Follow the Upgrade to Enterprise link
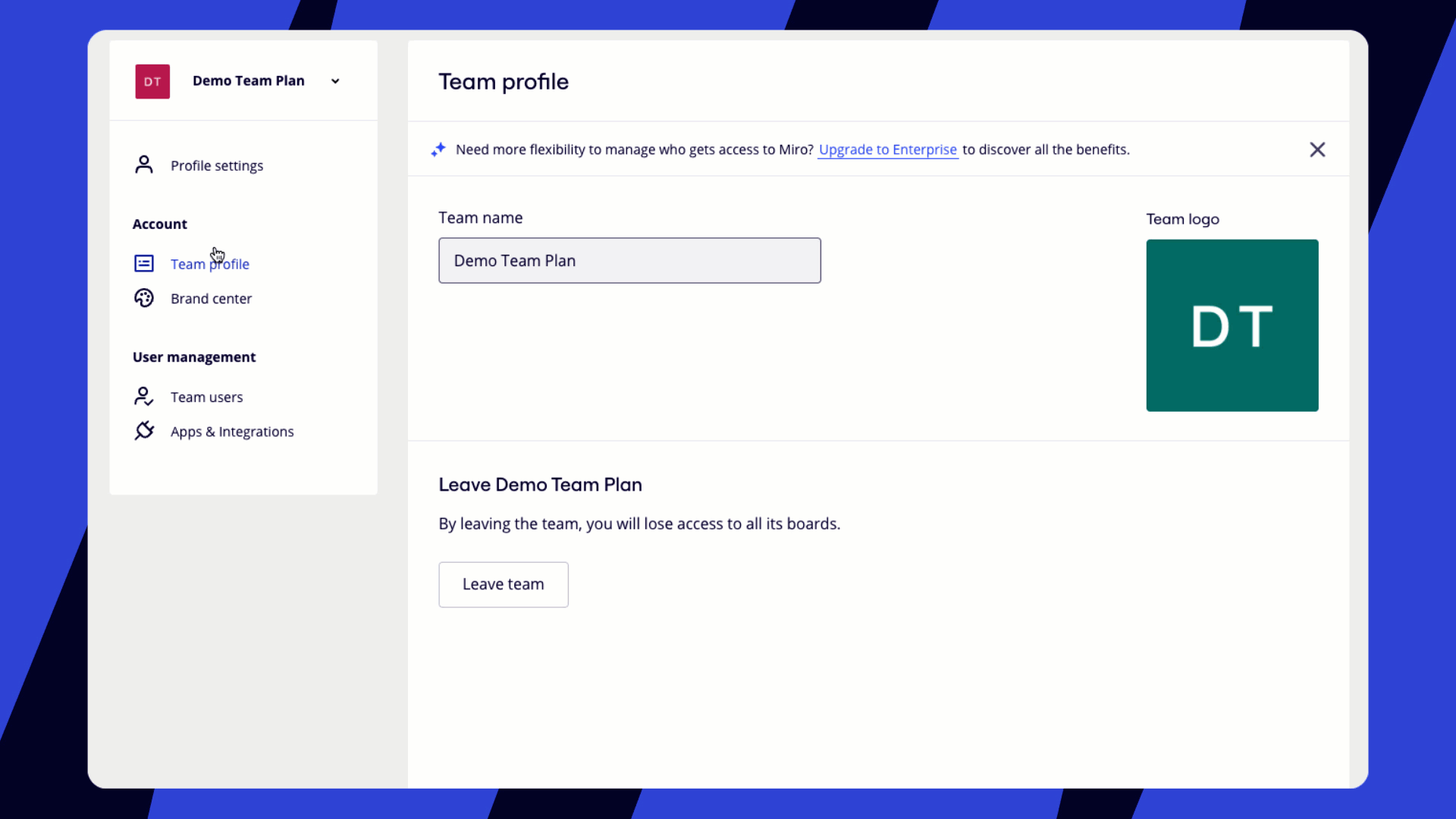This screenshot has height=819, width=1456. [888, 149]
